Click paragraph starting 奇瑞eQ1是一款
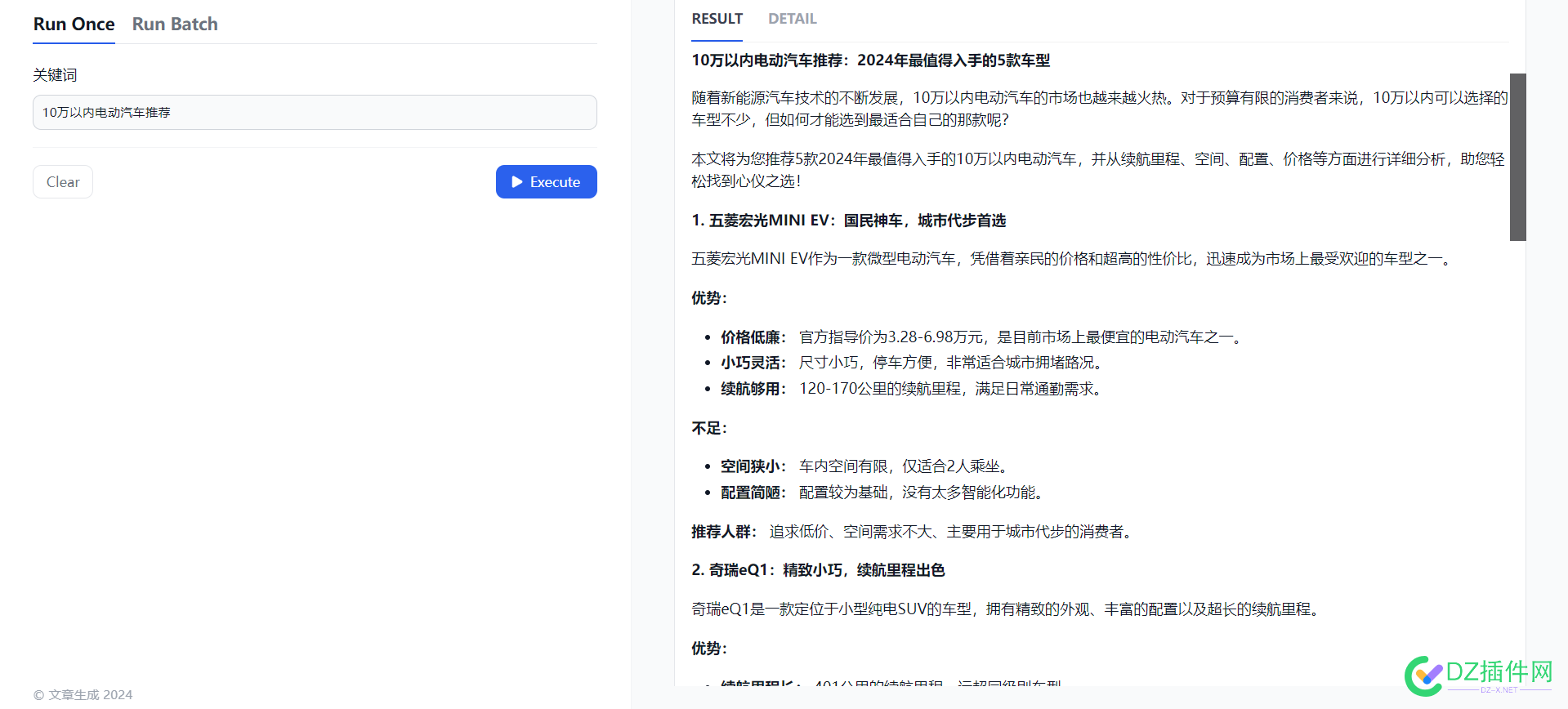Screen dimensions: 1568x709 (x=1007, y=609)
